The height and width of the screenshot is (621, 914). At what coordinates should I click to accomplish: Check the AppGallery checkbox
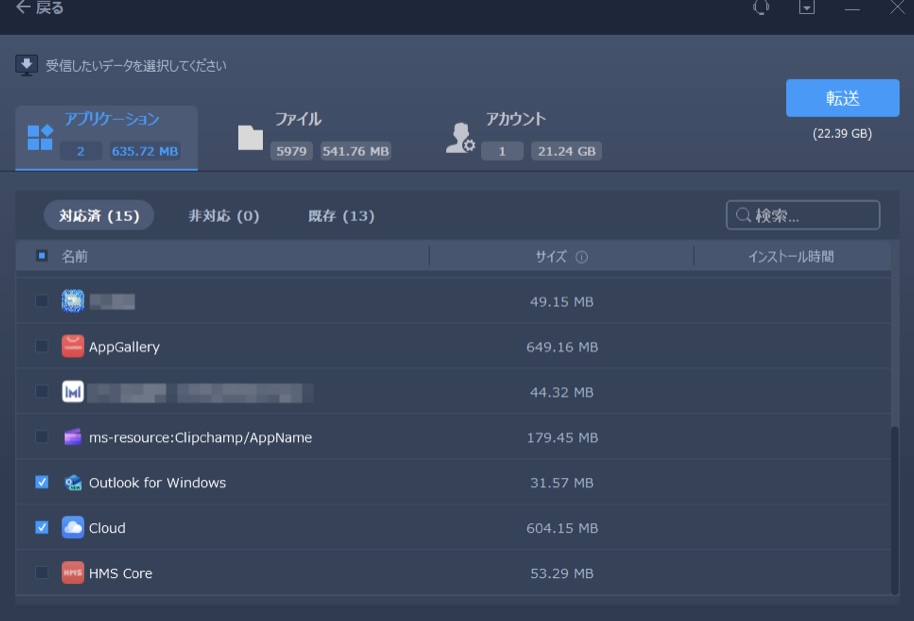(x=41, y=346)
